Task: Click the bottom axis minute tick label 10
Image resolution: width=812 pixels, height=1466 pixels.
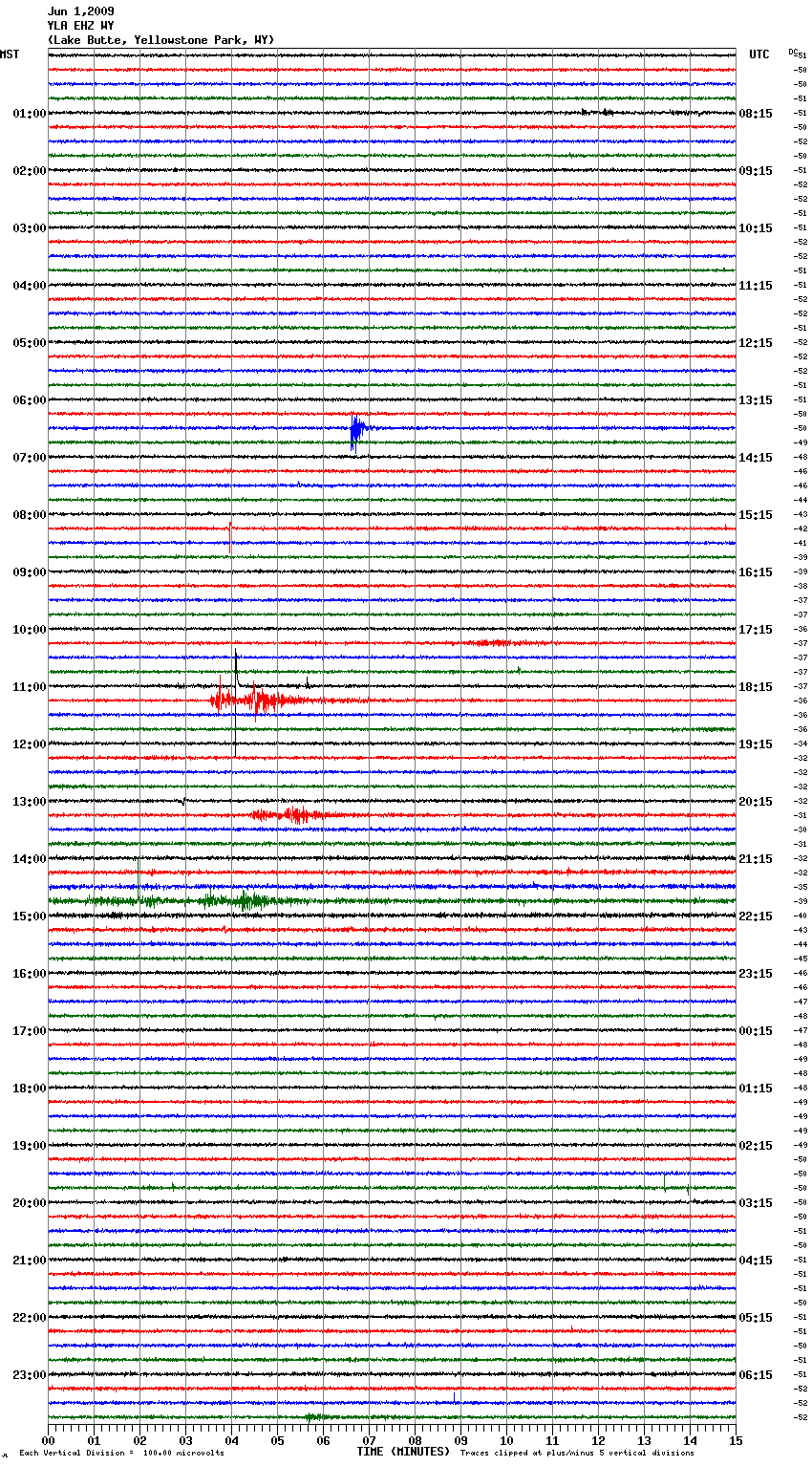Action: coord(506,1439)
